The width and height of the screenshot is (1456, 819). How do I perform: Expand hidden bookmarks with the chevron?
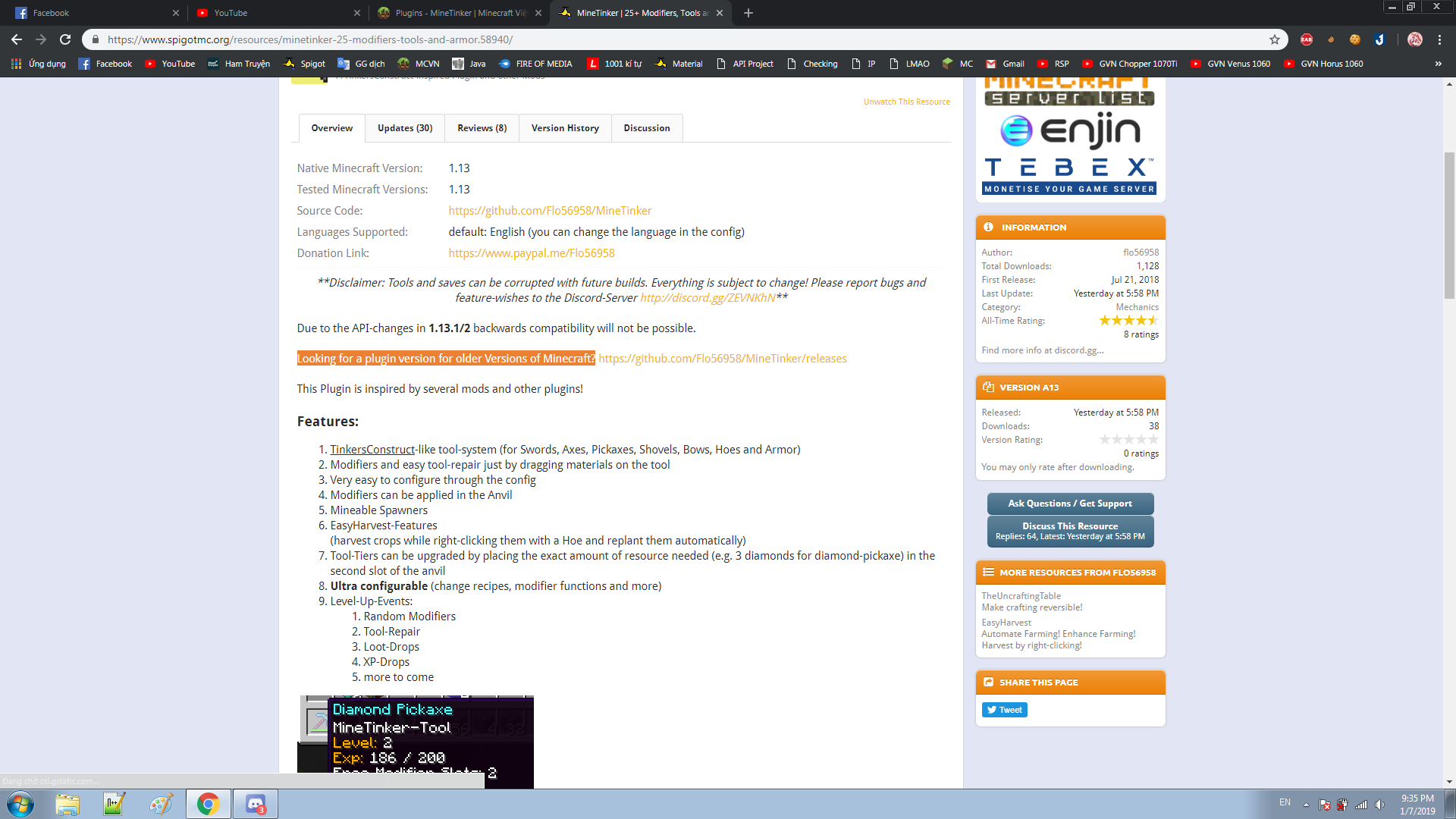click(1438, 64)
